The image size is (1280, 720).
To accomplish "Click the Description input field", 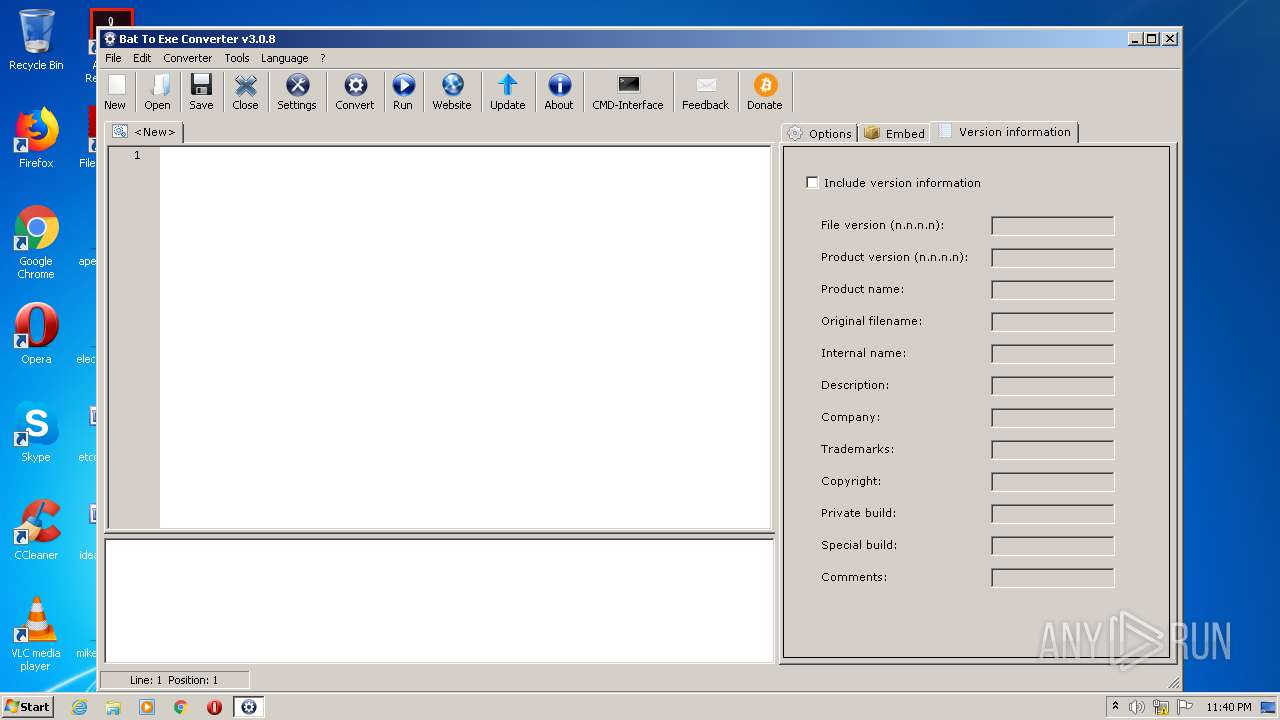I will tap(1053, 386).
